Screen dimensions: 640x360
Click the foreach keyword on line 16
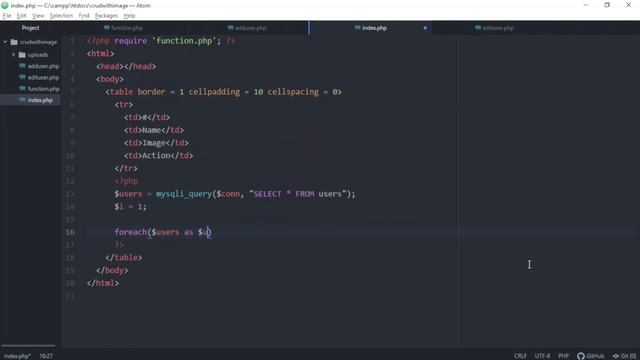click(x=131, y=232)
